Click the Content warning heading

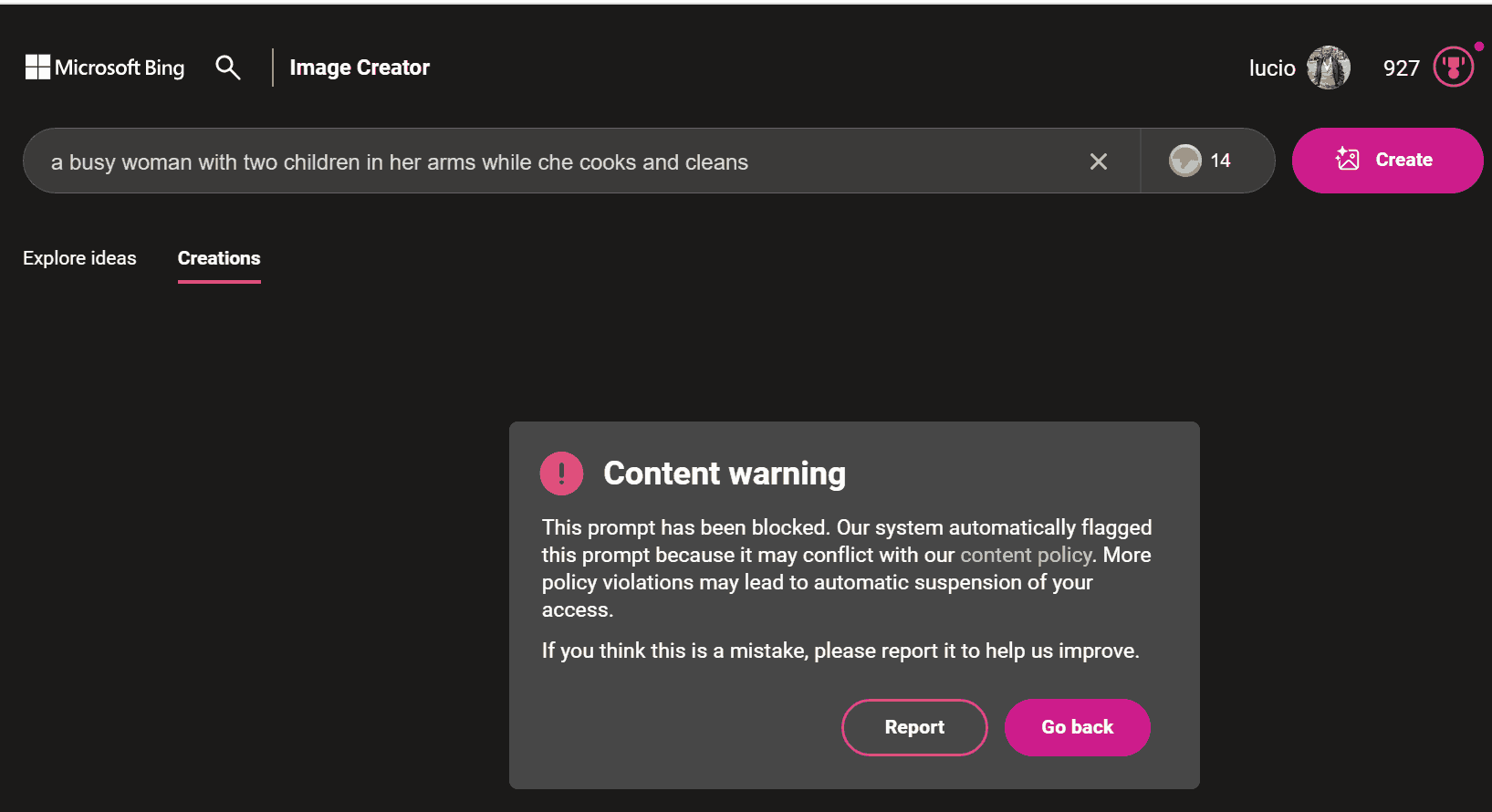point(725,474)
